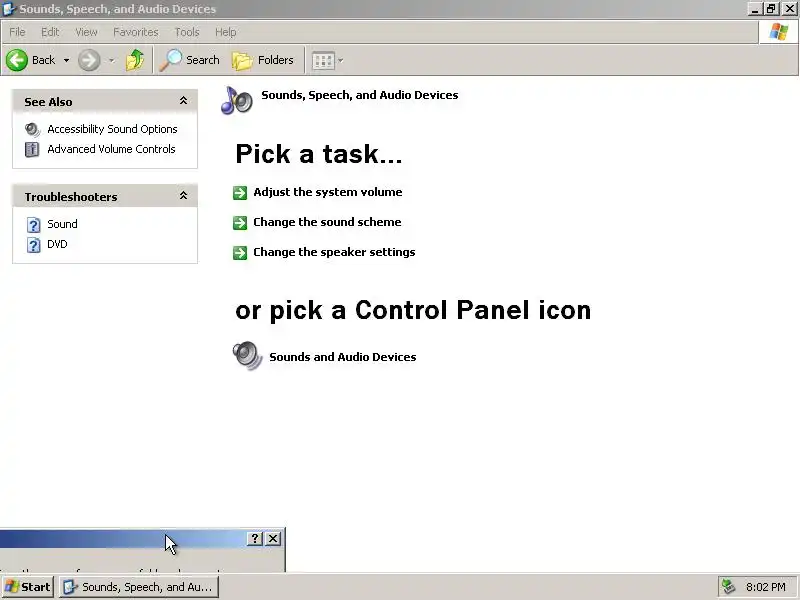
Task: Click arrow icon beside Change the sound scheme
Action: [240, 223]
